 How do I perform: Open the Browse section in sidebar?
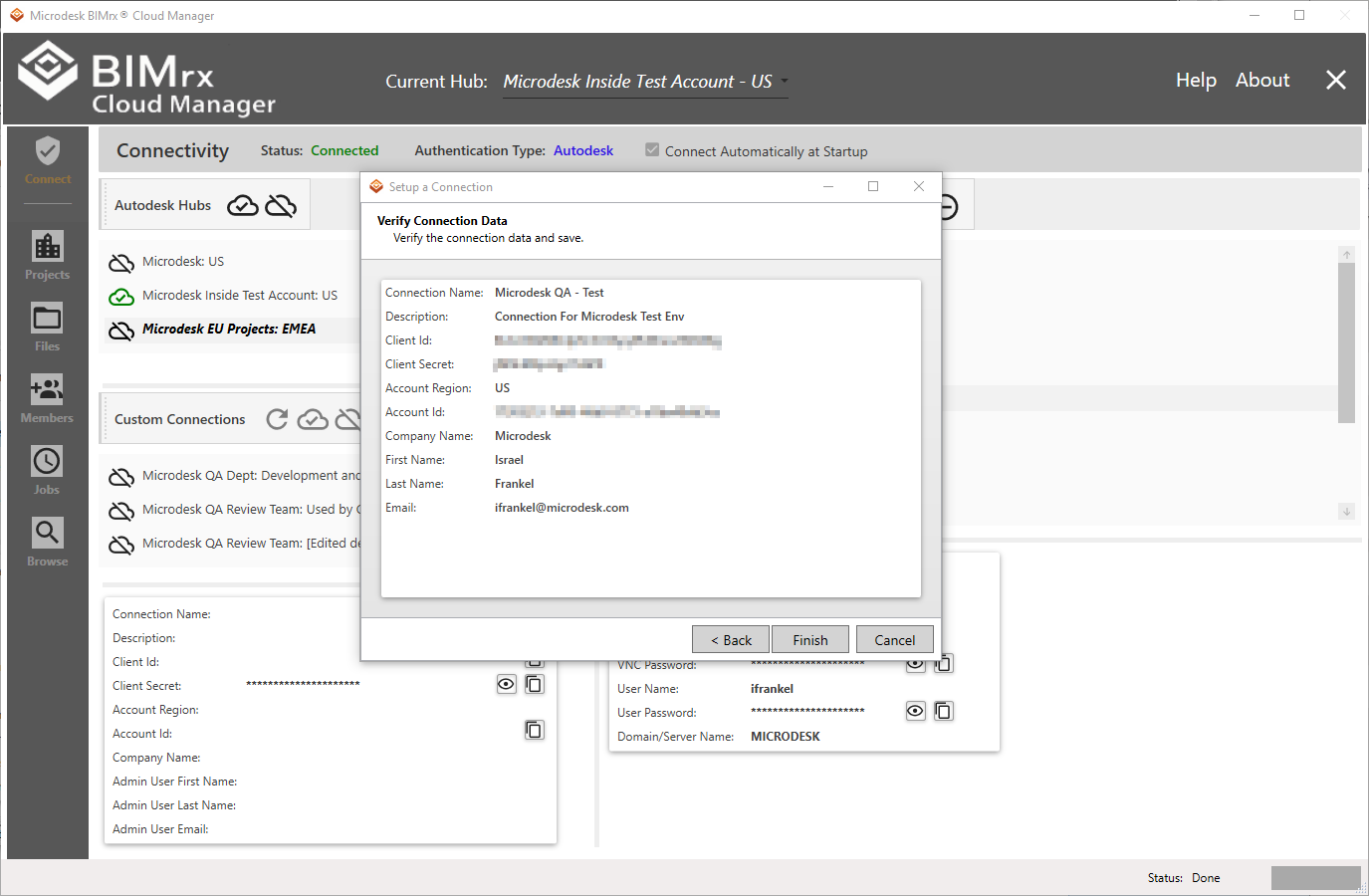point(48,543)
